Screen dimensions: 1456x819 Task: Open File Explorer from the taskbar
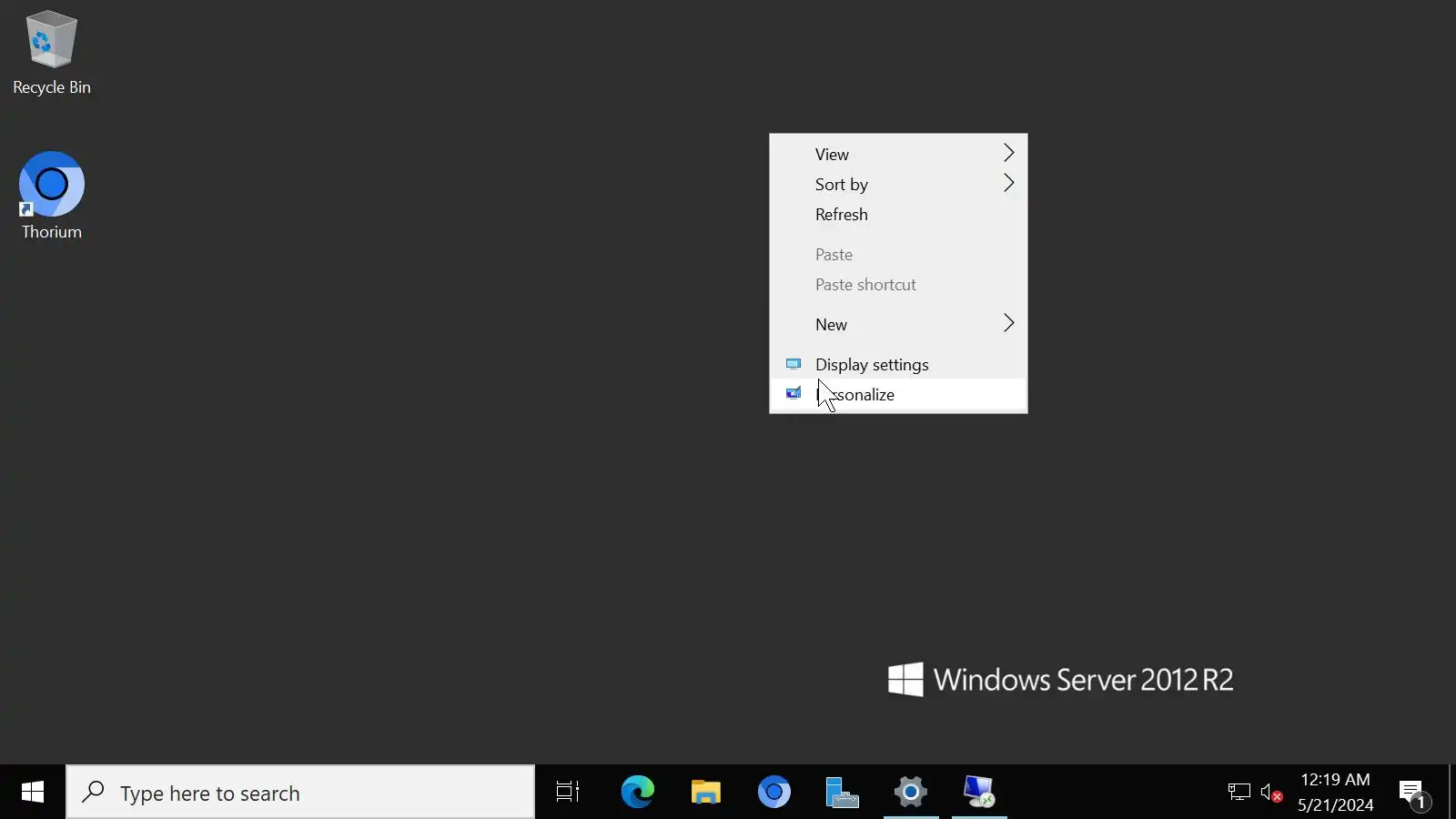[x=705, y=793]
